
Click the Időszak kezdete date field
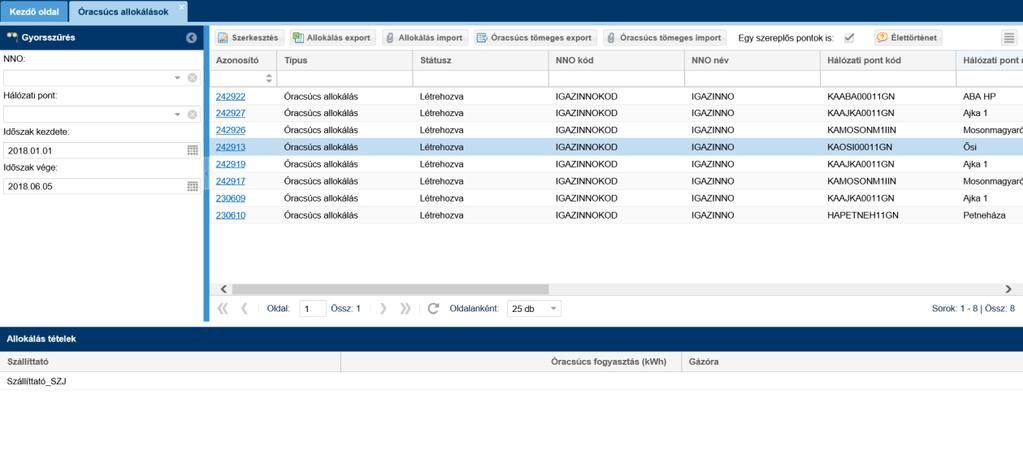pos(95,150)
